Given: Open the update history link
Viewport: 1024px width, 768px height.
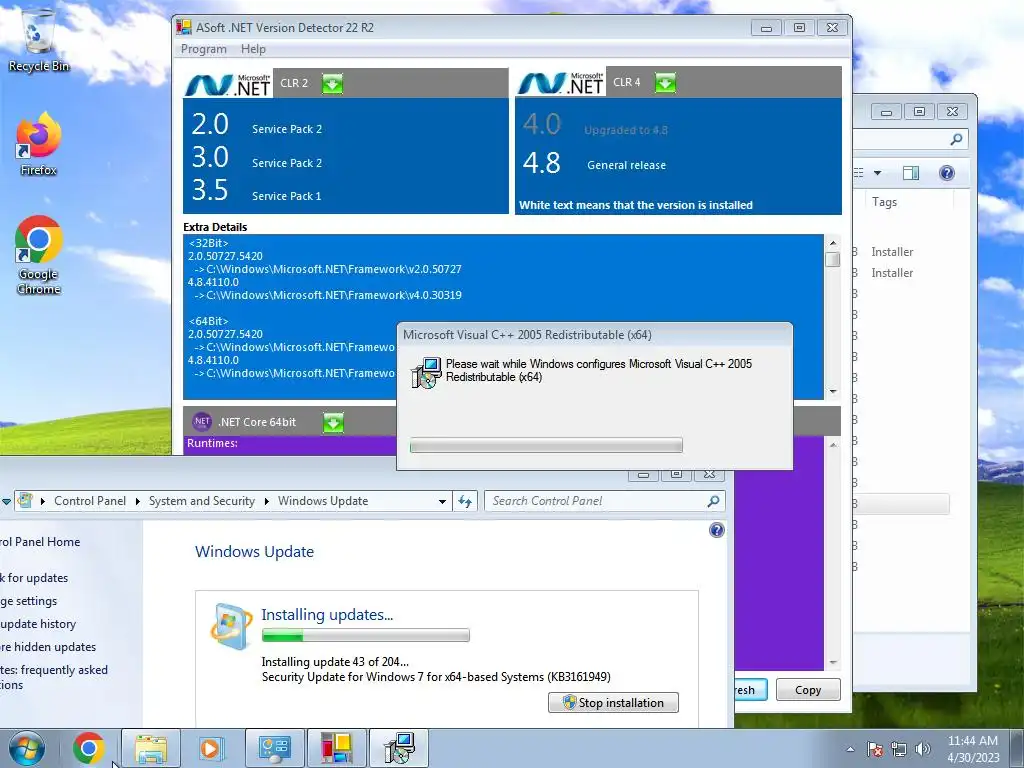Looking at the screenshot, I should tap(38, 624).
